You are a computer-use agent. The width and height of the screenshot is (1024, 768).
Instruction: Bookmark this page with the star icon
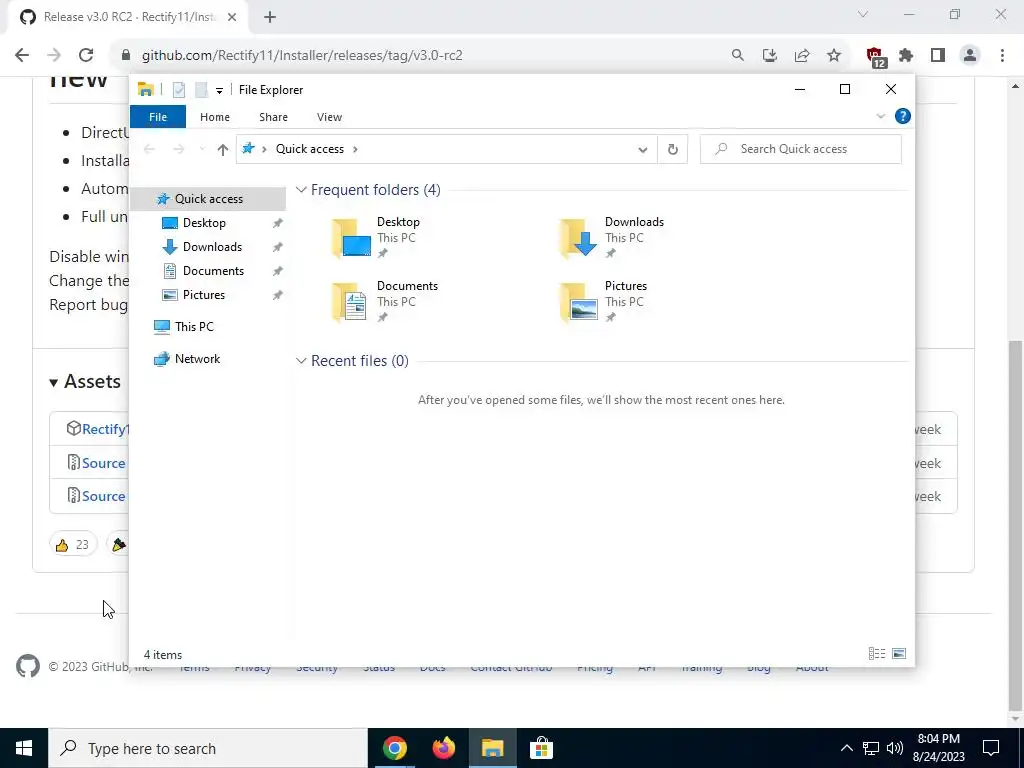pos(834,56)
